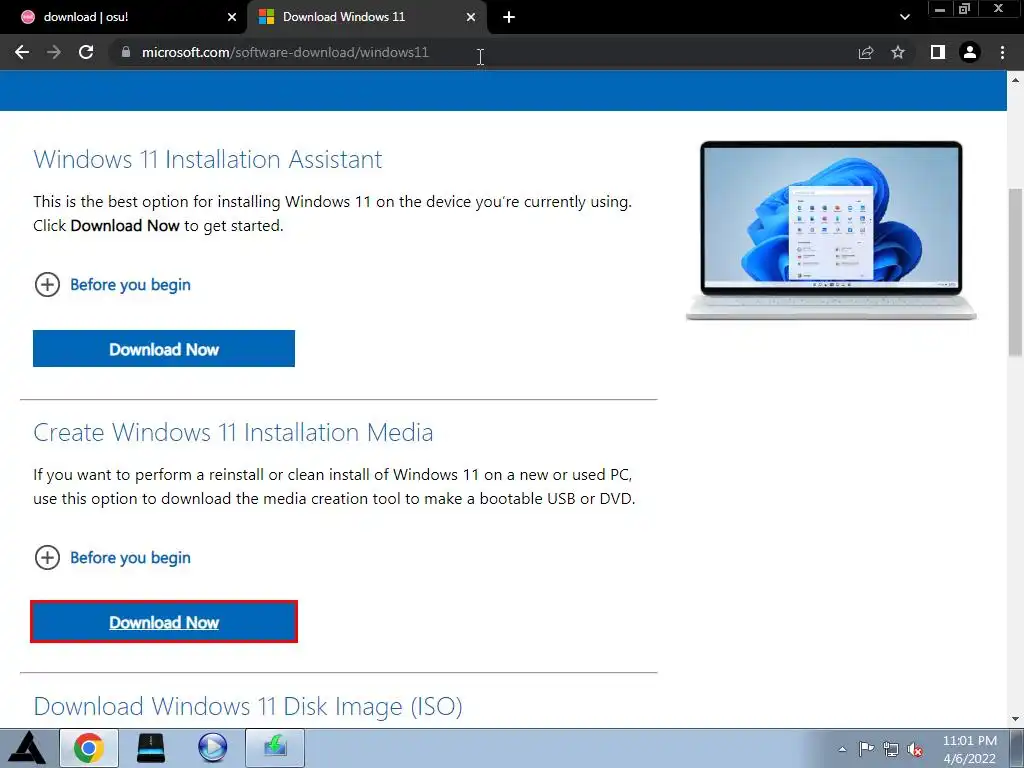The height and width of the screenshot is (768, 1024).
Task: Show hidden tray icons arrow
Action: pos(842,749)
